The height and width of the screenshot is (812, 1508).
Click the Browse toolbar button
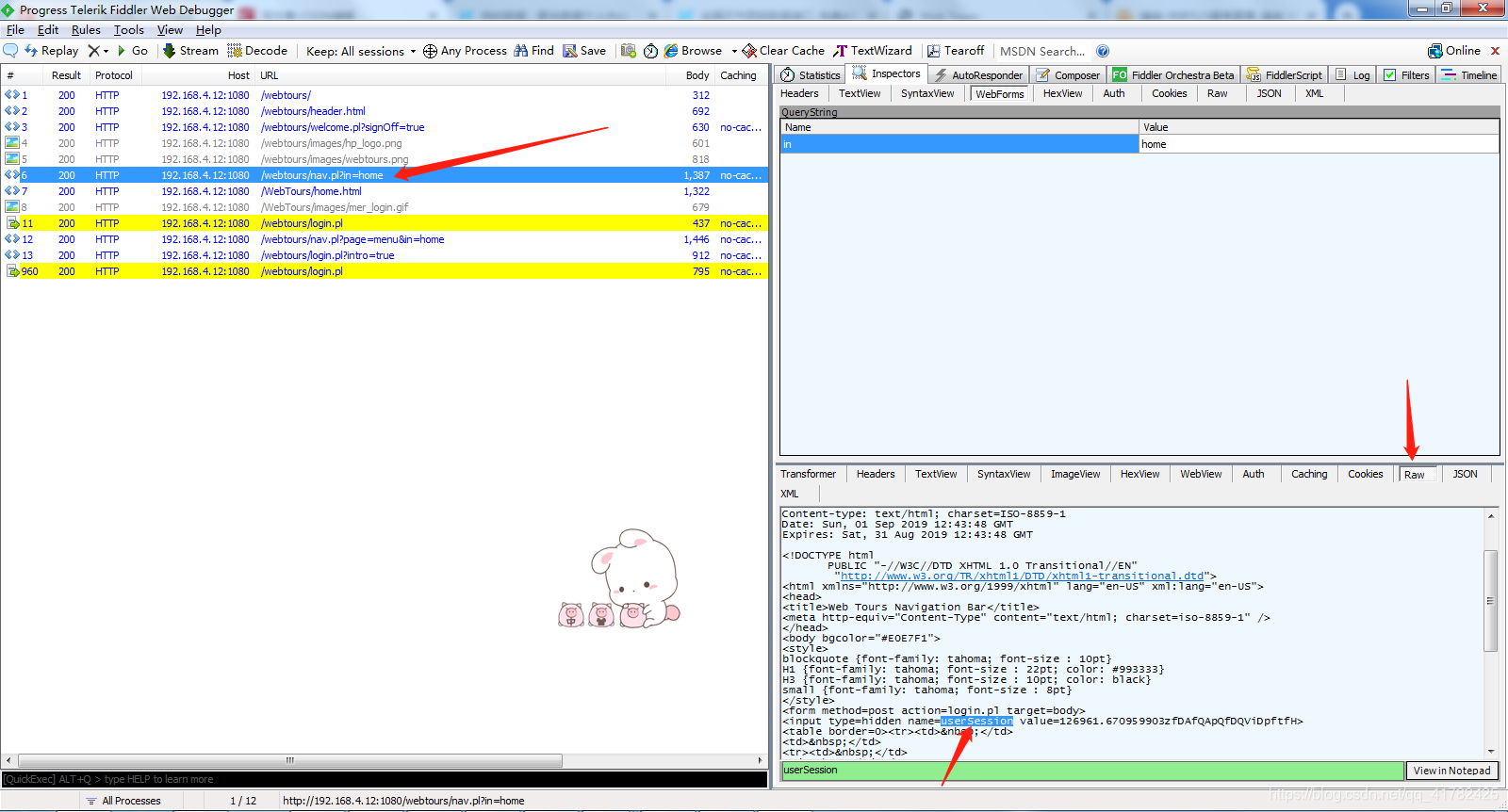pyautogui.click(x=693, y=51)
